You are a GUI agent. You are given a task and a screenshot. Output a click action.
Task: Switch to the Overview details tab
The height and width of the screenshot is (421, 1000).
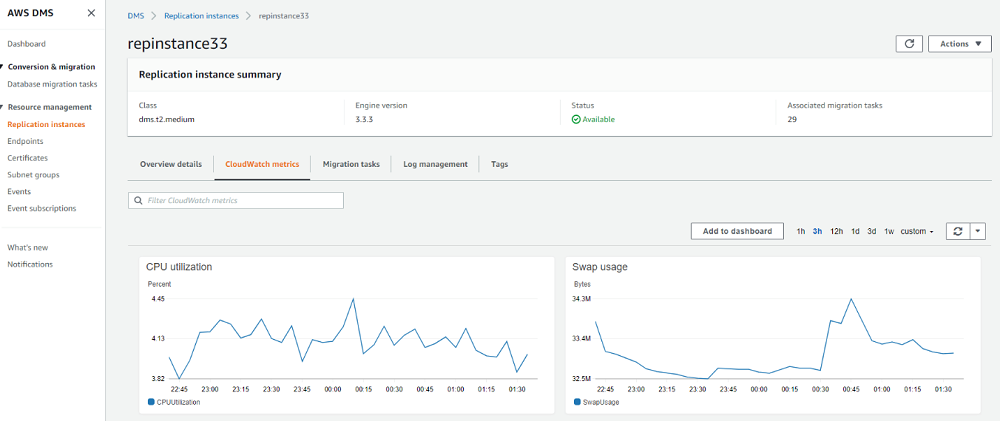pyautogui.click(x=170, y=164)
